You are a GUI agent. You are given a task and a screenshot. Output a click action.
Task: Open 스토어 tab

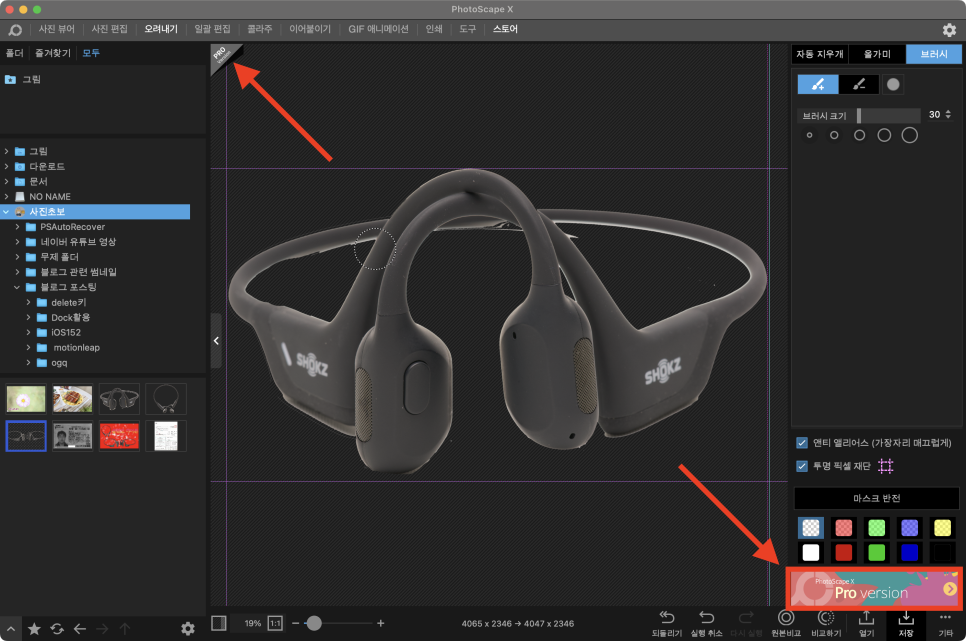pyautogui.click(x=505, y=29)
